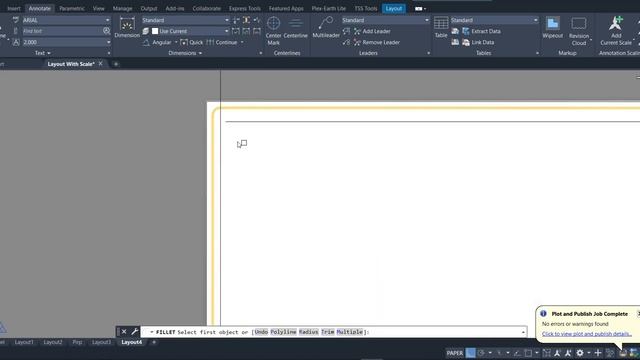640x360 pixels.
Task: Click Quick dimension tool
Action: point(191,42)
